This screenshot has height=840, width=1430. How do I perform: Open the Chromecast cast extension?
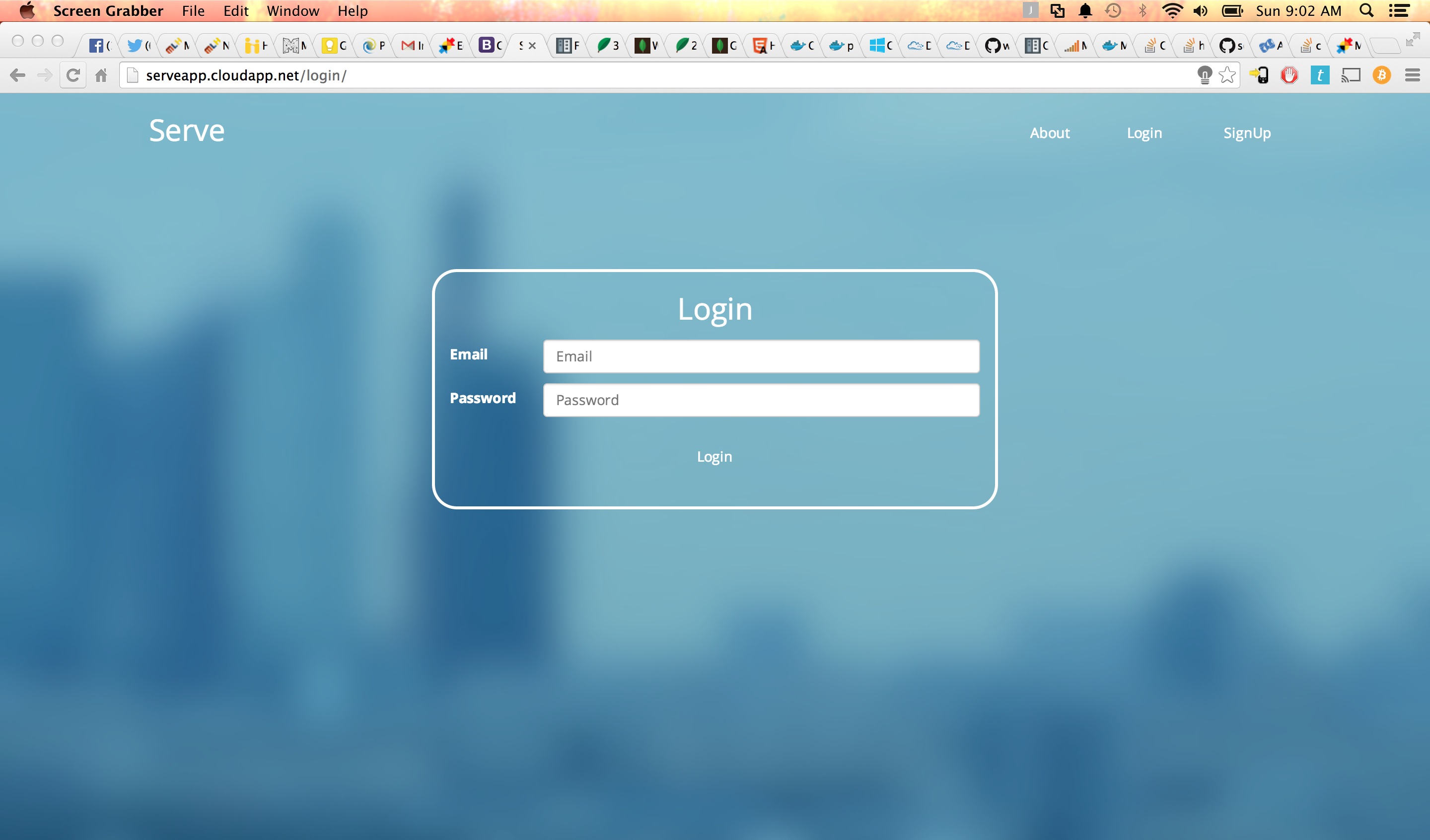(1351, 75)
